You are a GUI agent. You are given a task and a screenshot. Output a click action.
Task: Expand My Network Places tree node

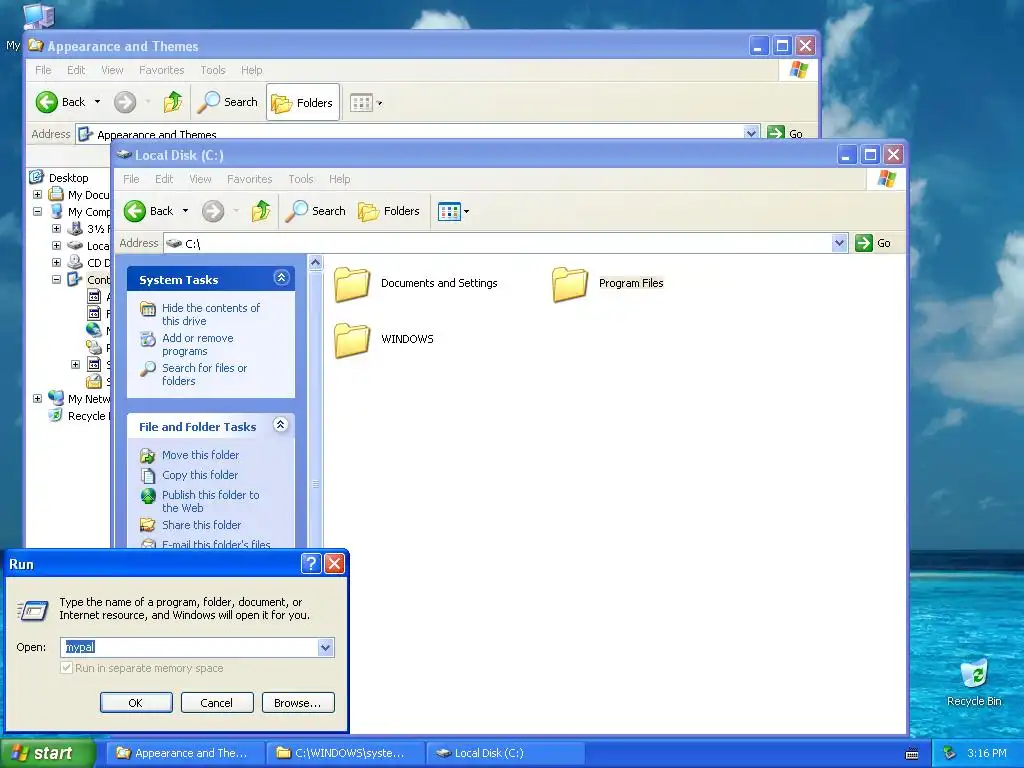pos(37,398)
